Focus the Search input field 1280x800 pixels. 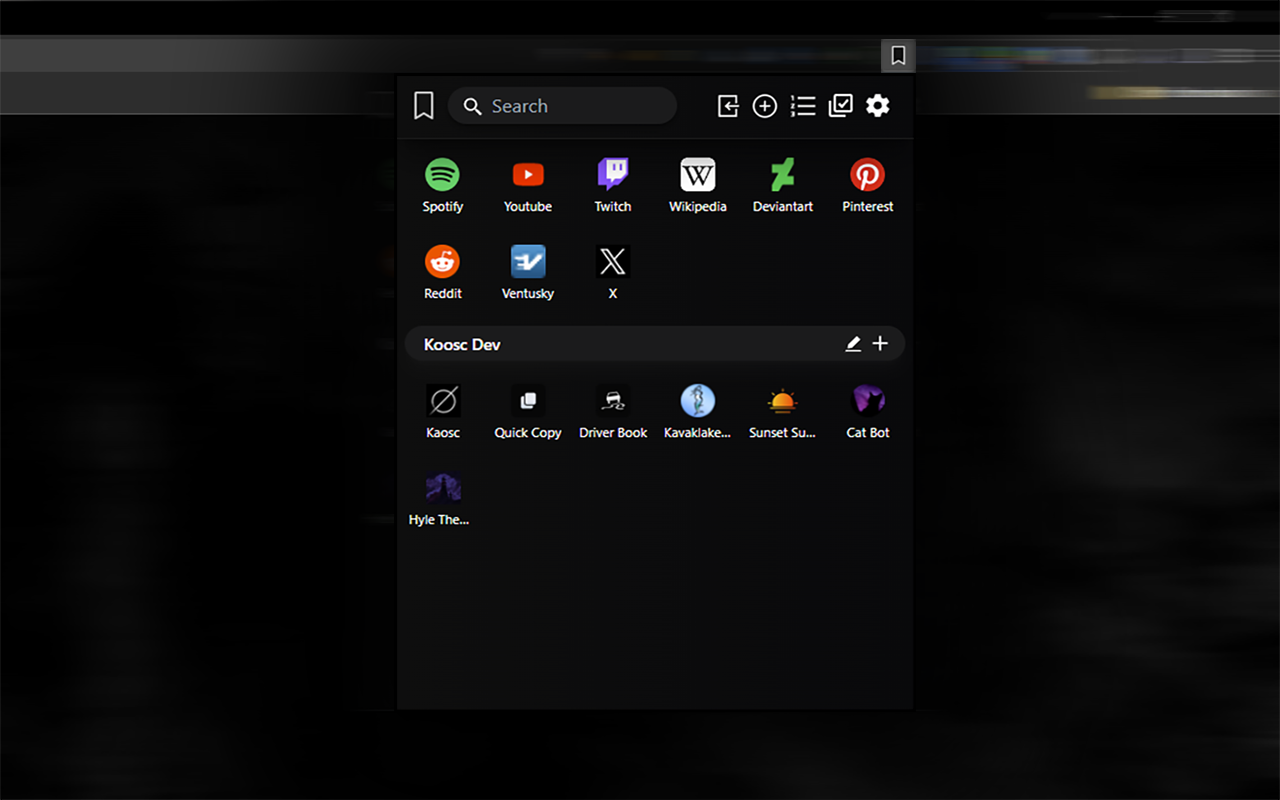(562, 106)
